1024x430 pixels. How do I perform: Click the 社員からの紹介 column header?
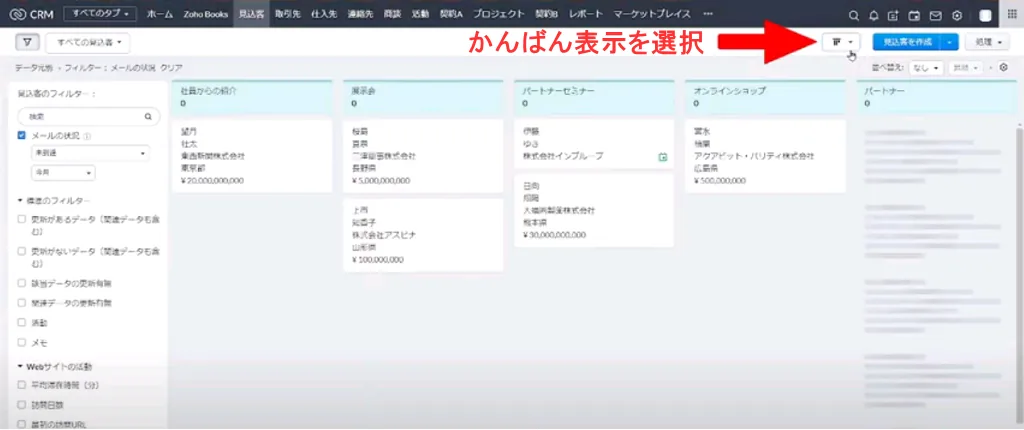click(x=252, y=97)
